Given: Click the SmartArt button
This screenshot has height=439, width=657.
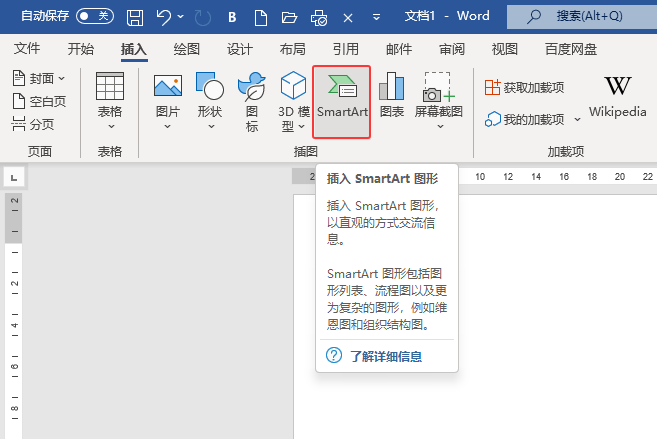Looking at the screenshot, I should pos(341,102).
